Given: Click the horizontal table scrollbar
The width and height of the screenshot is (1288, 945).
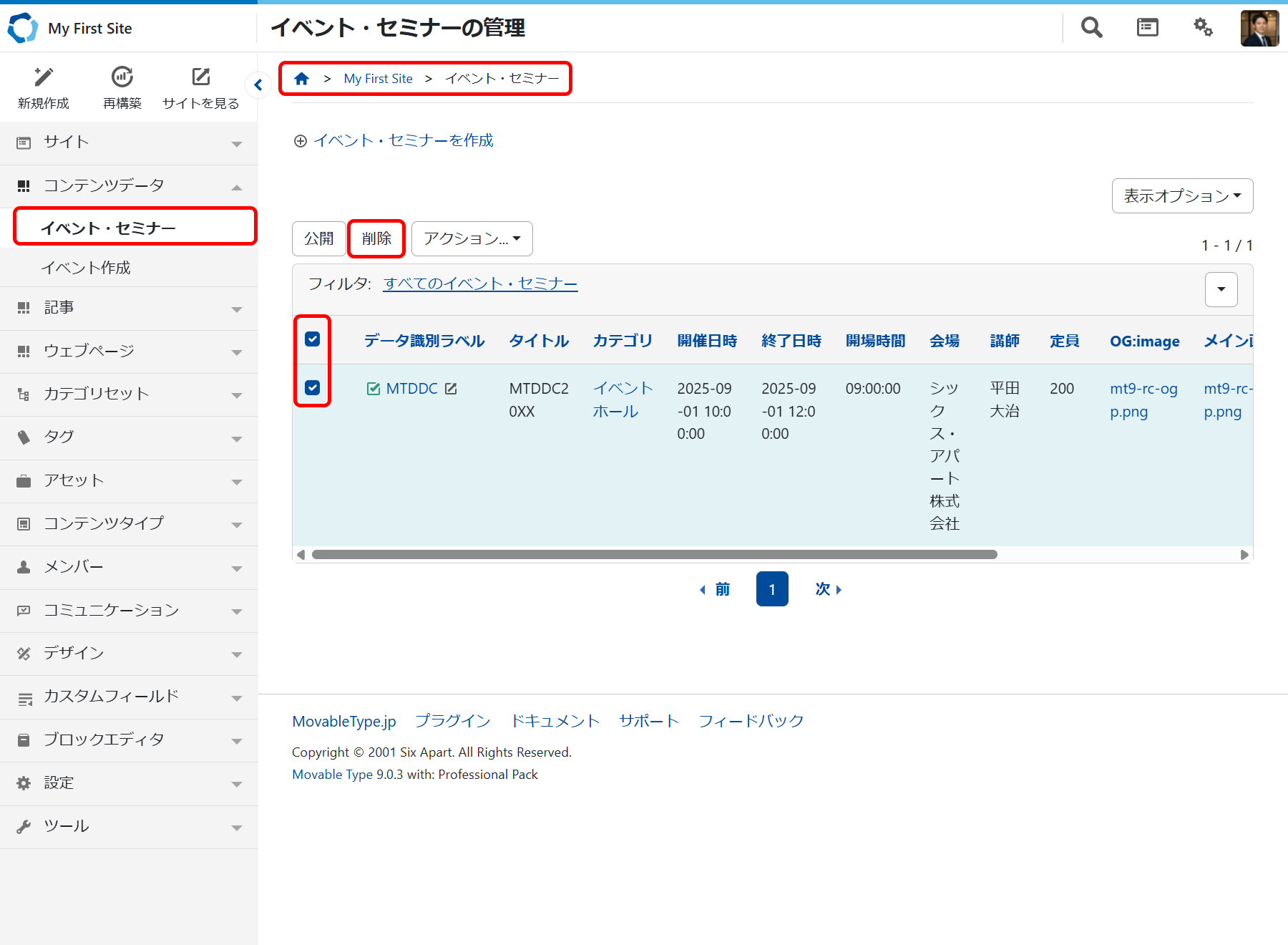Looking at the screenshot, I should coord(654,555).
